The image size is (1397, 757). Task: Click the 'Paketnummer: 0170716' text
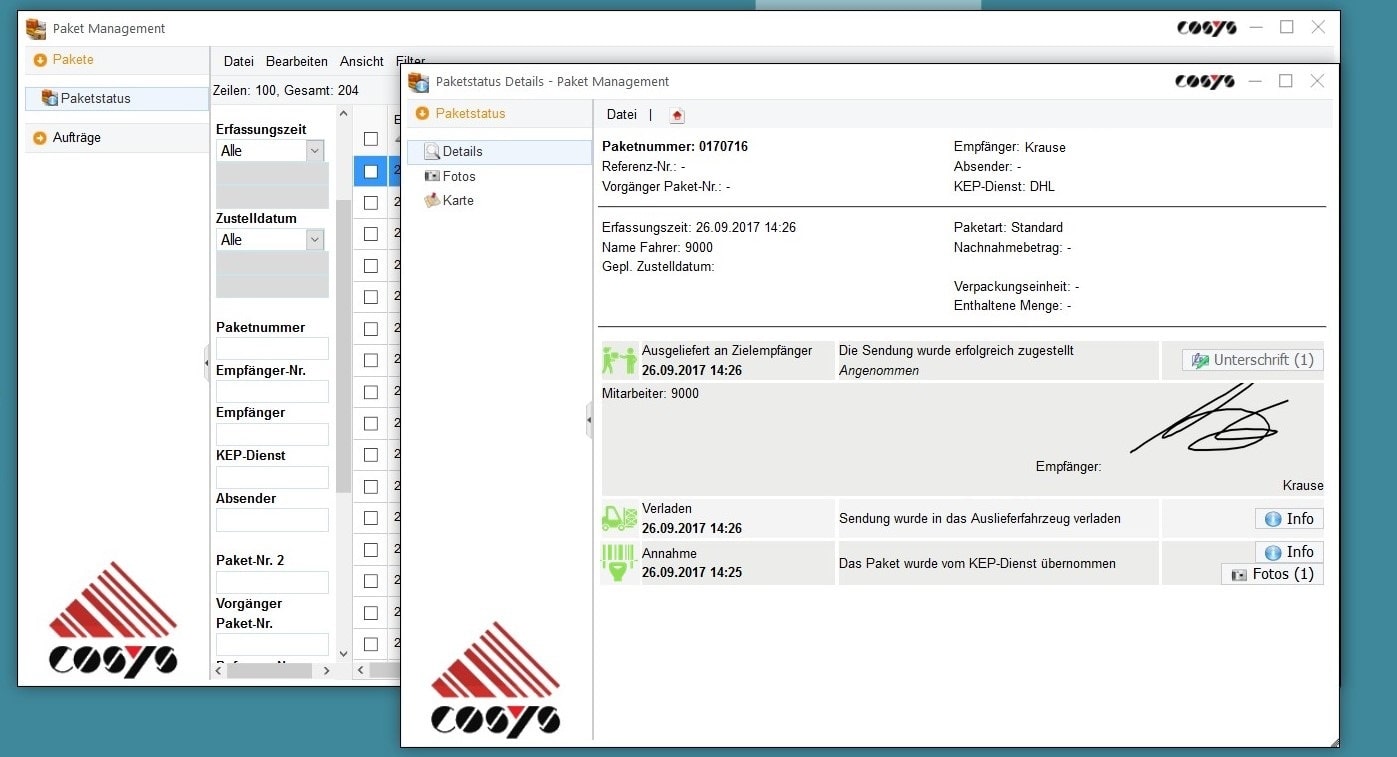coord(675,147)
